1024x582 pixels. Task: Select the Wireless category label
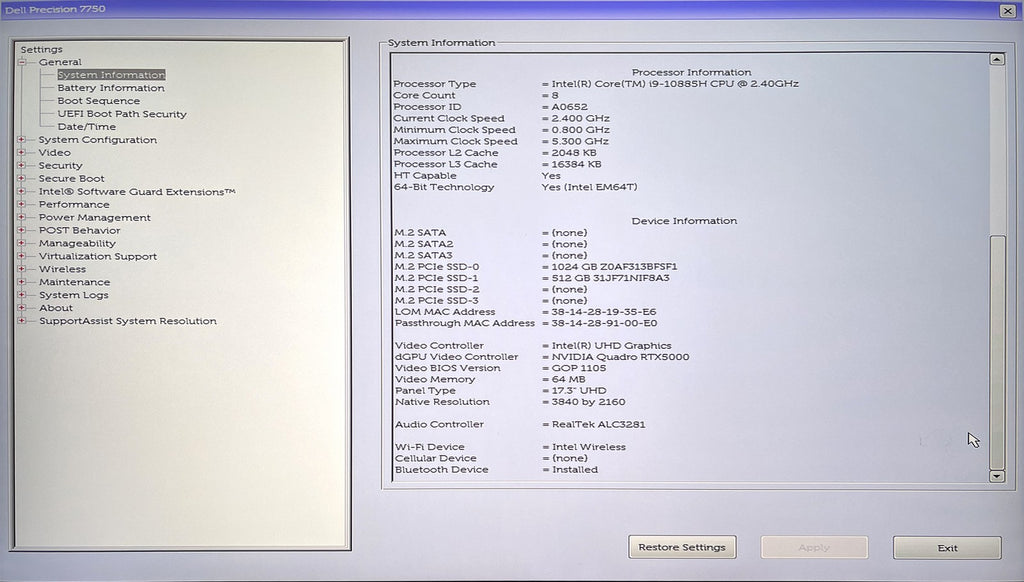[62, 269]
